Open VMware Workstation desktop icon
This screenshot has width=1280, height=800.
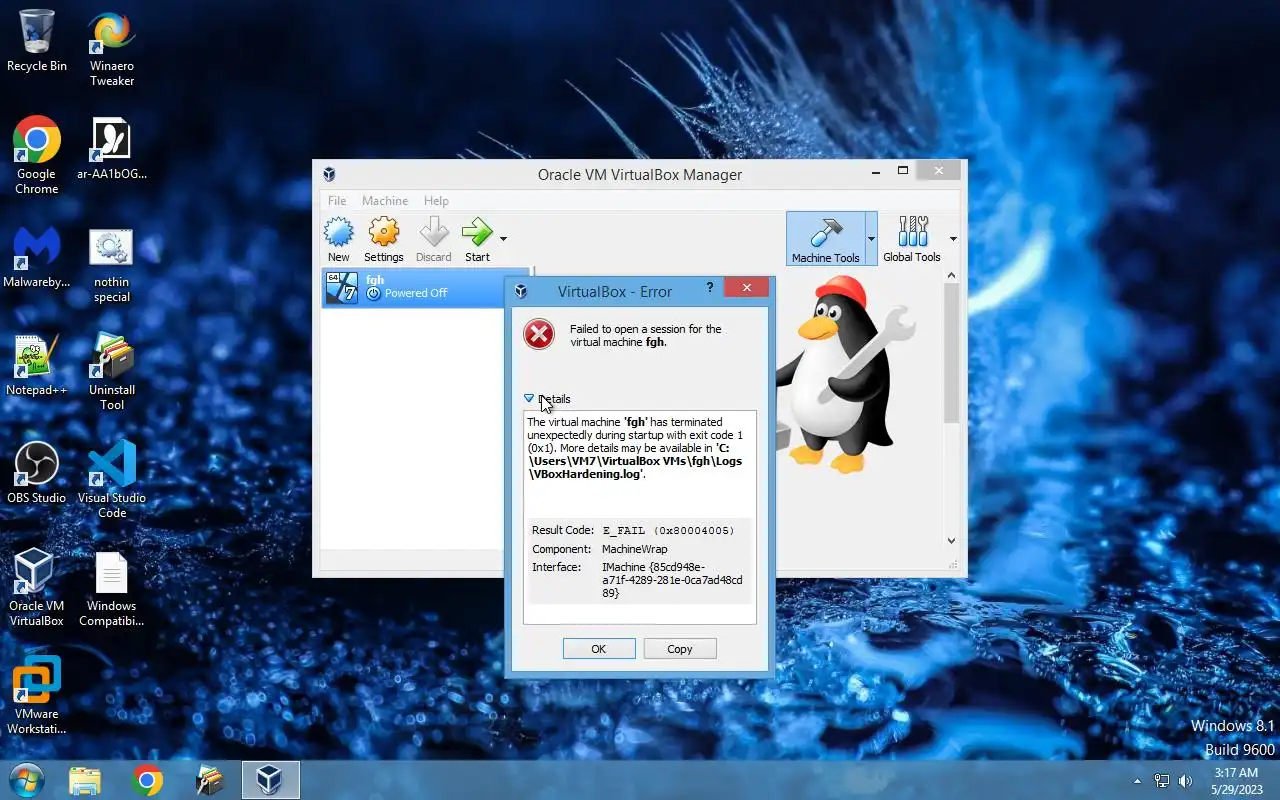pos(37,695)
